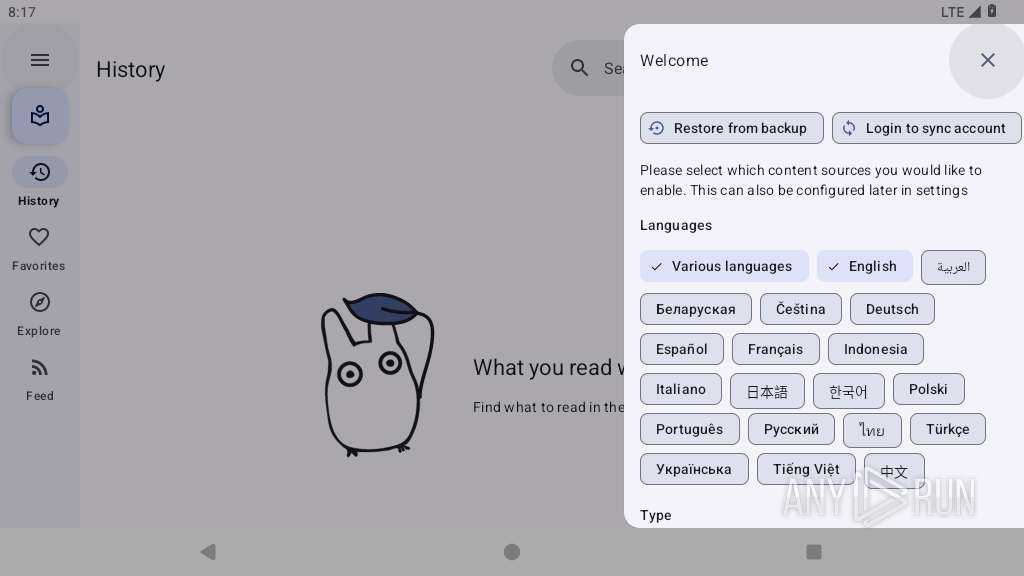Enable the Čeština language chip
This screenshot has height=576, width=1024.
pos(801,309)
